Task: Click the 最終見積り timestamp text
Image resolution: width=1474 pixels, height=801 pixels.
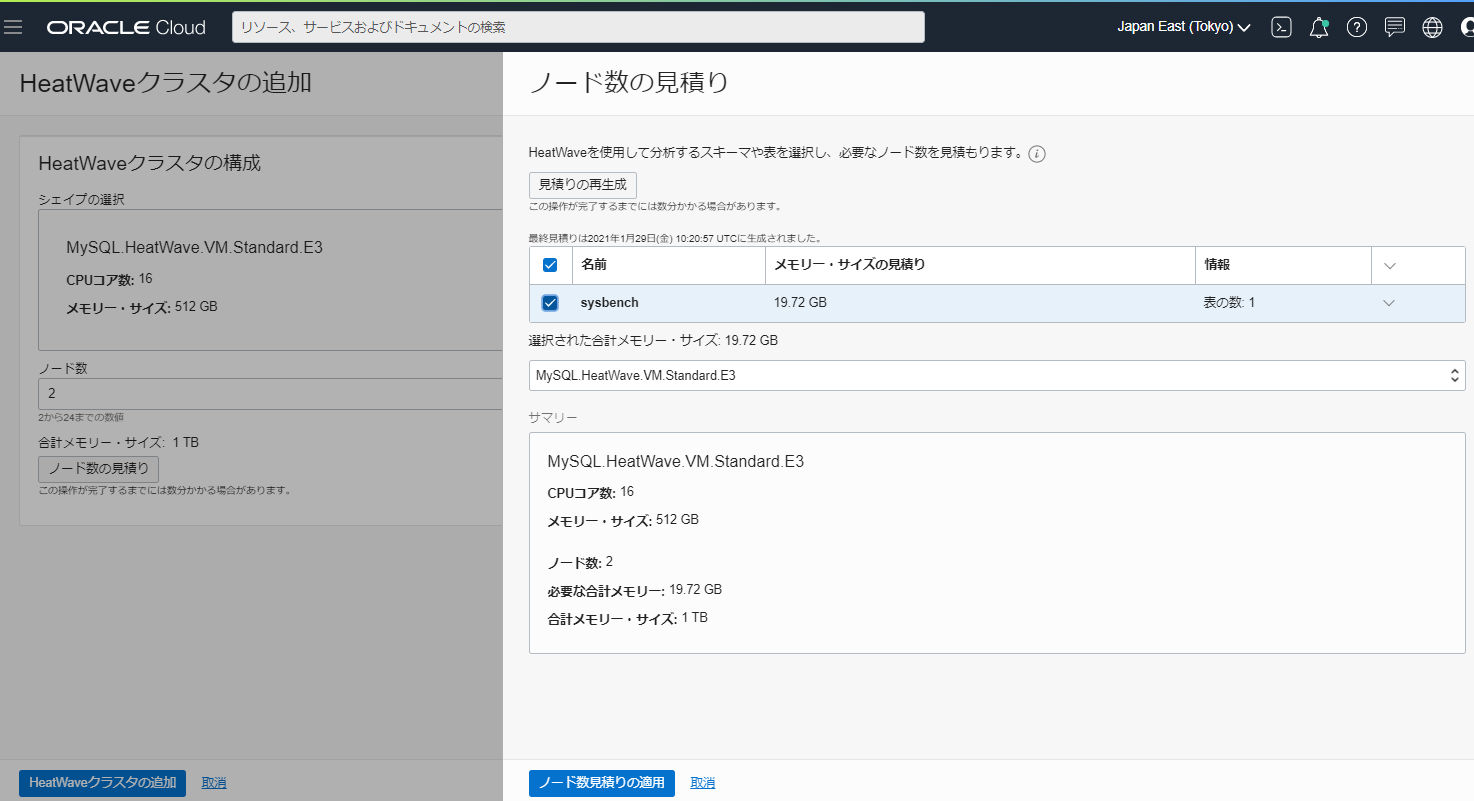Action: [x=675, y=239]
